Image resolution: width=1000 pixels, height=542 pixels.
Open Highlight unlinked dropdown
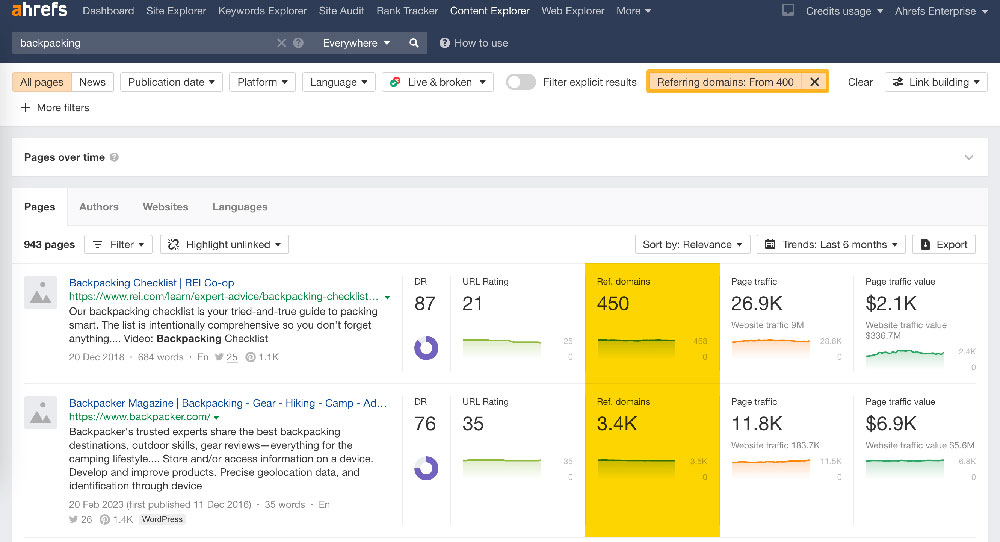coord(224,244)
